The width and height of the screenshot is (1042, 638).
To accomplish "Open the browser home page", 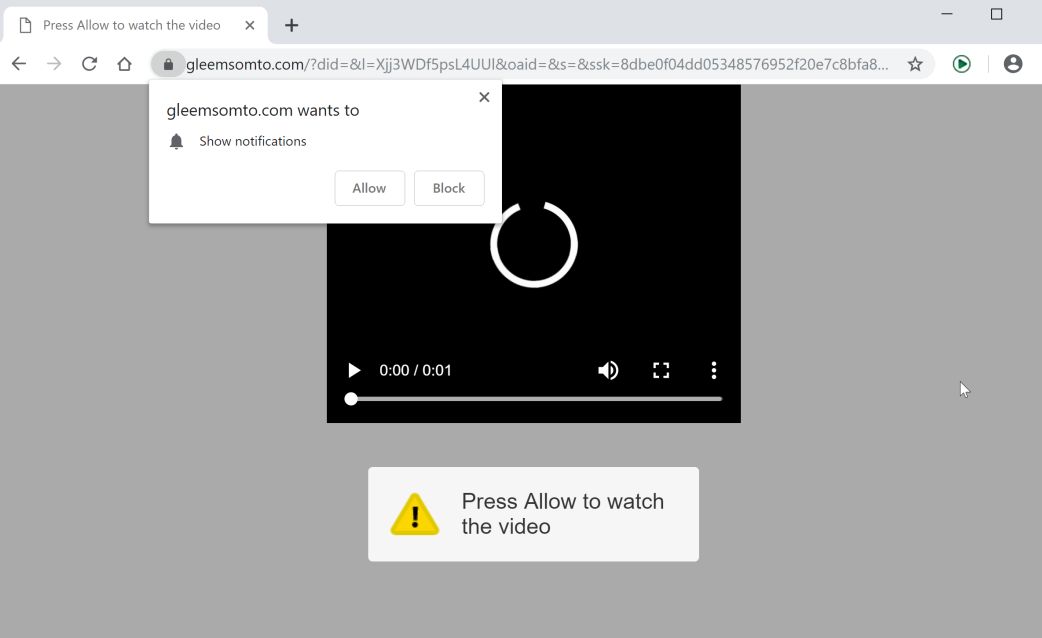I will [123, 63].
